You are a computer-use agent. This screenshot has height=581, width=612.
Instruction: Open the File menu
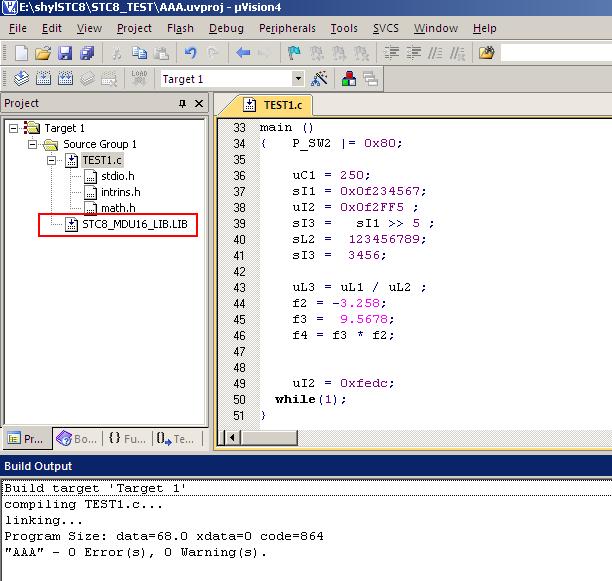[18, 28]
